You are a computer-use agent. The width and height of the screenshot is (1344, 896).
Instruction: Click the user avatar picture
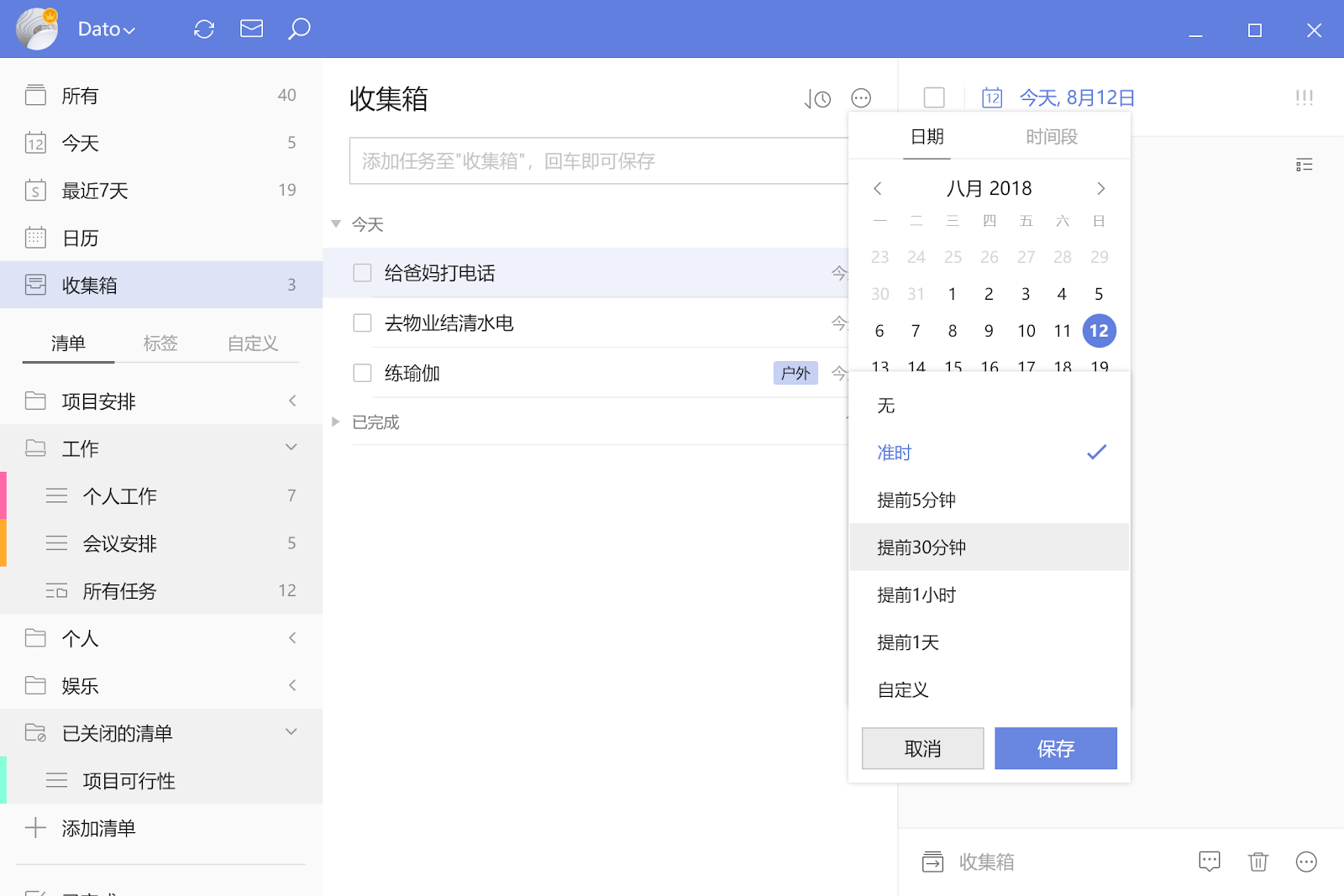click(x=37, y=29)
